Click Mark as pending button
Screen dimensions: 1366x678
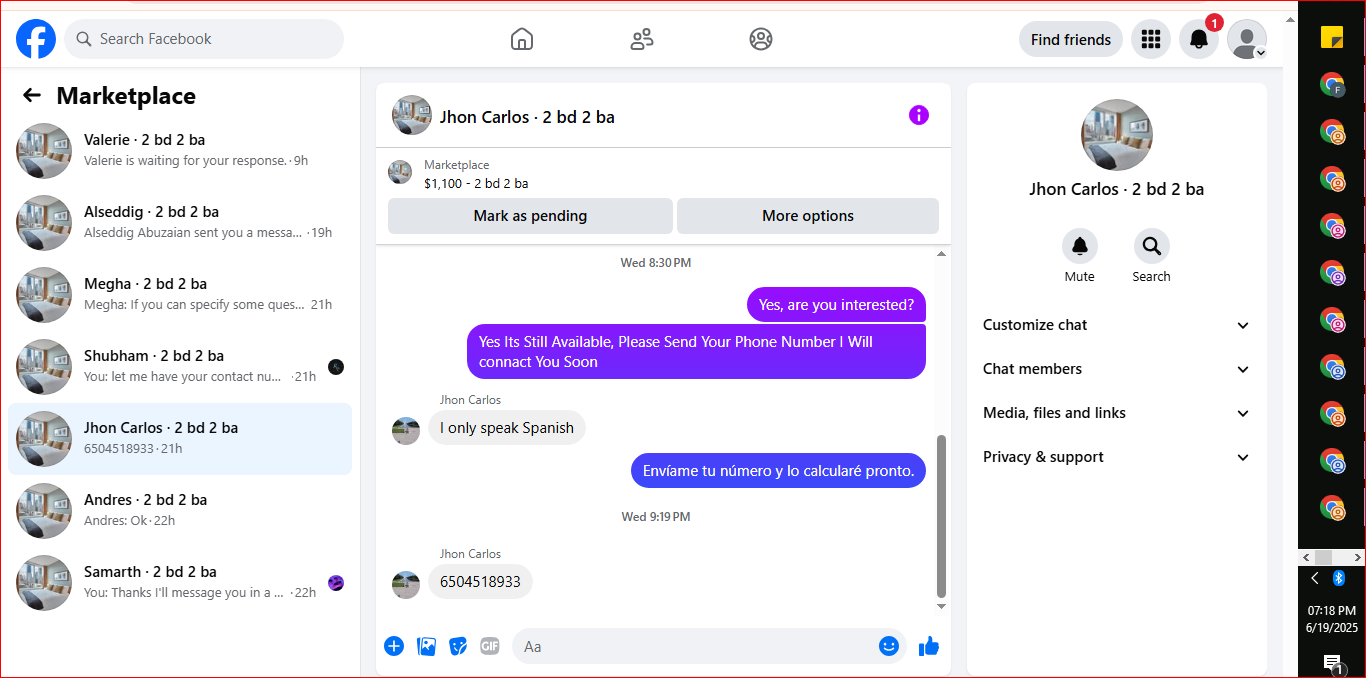(x=530, y=216)
